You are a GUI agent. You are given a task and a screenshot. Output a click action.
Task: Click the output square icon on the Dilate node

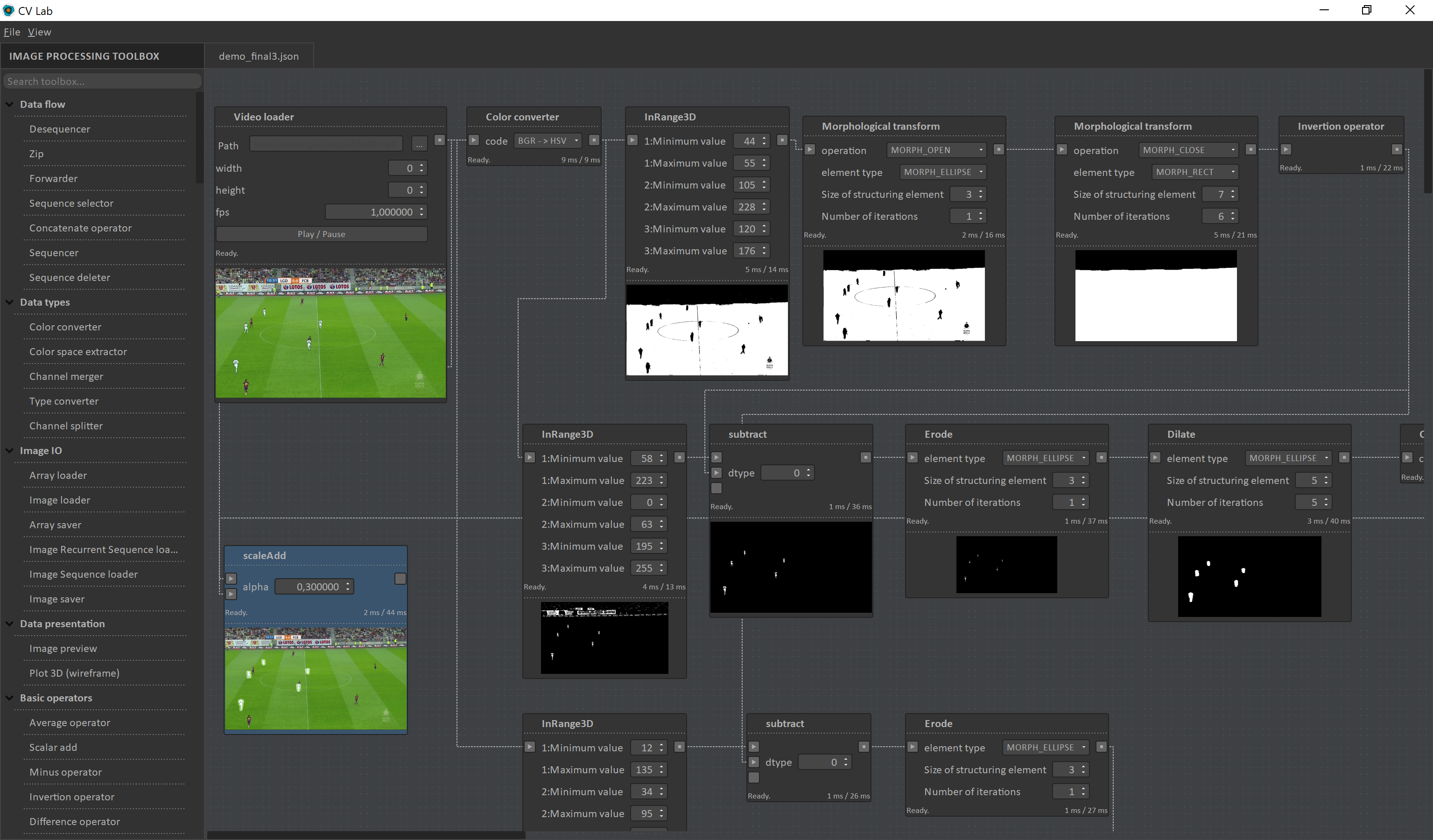(x=1344, y=457)
